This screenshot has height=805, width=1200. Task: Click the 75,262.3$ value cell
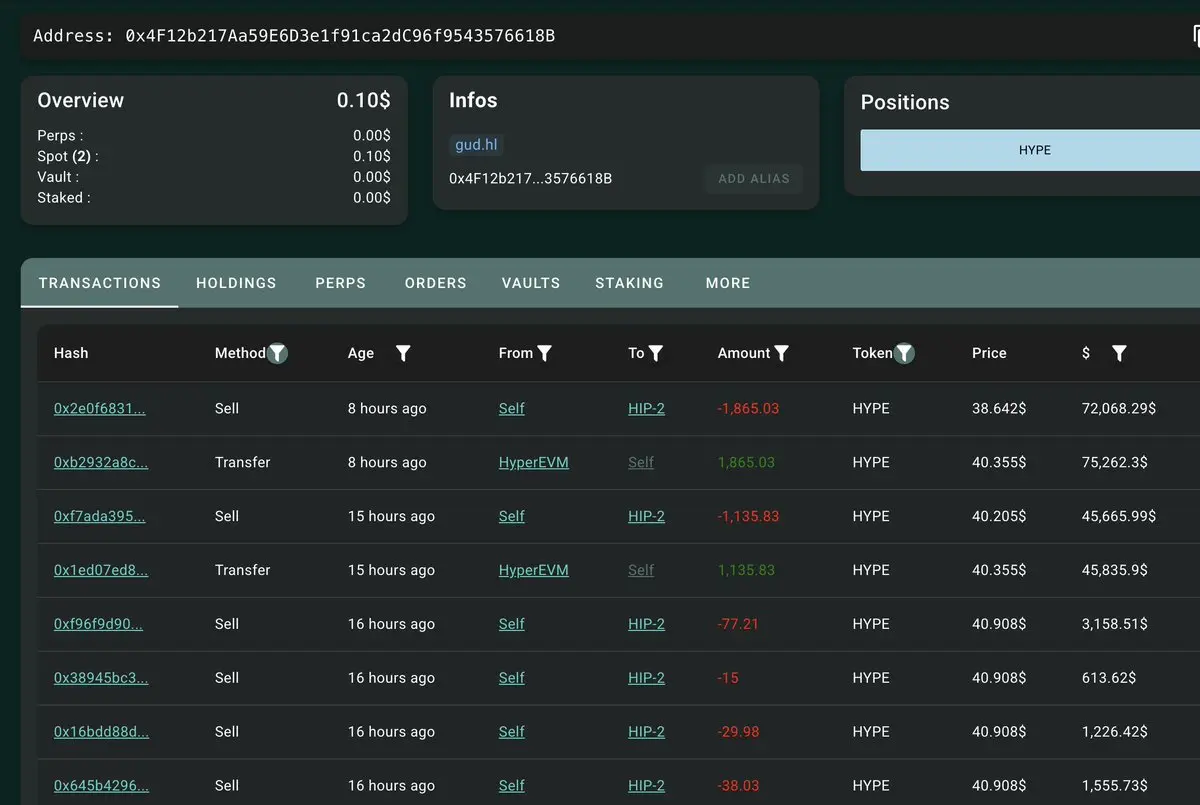click(x=1115, y=462)
